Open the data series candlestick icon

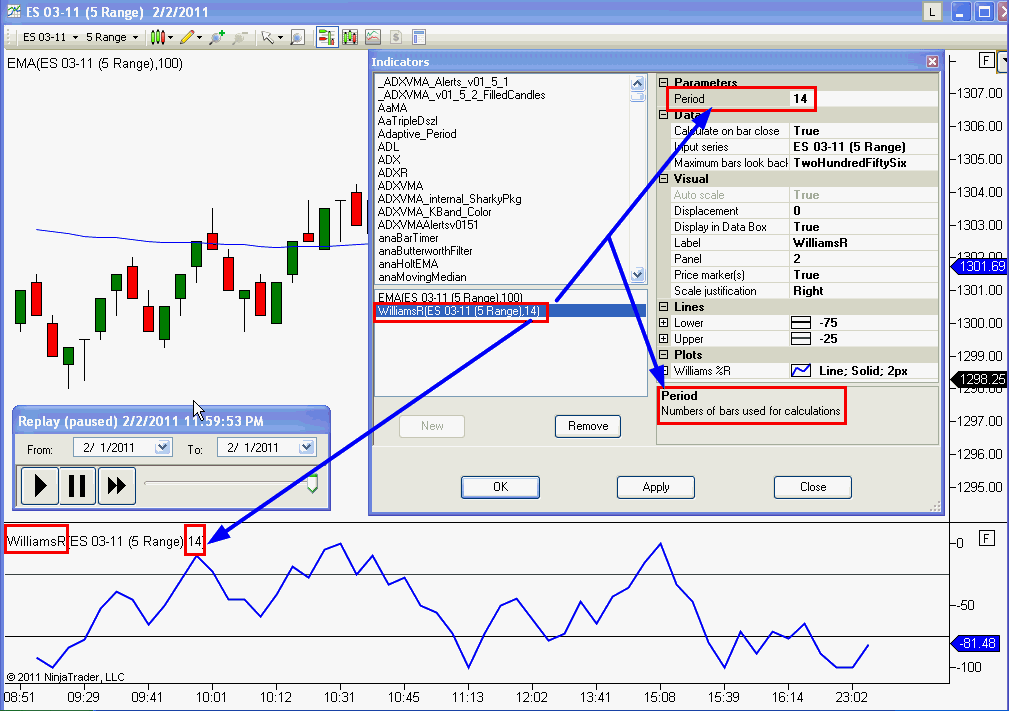tap(350, 37)
